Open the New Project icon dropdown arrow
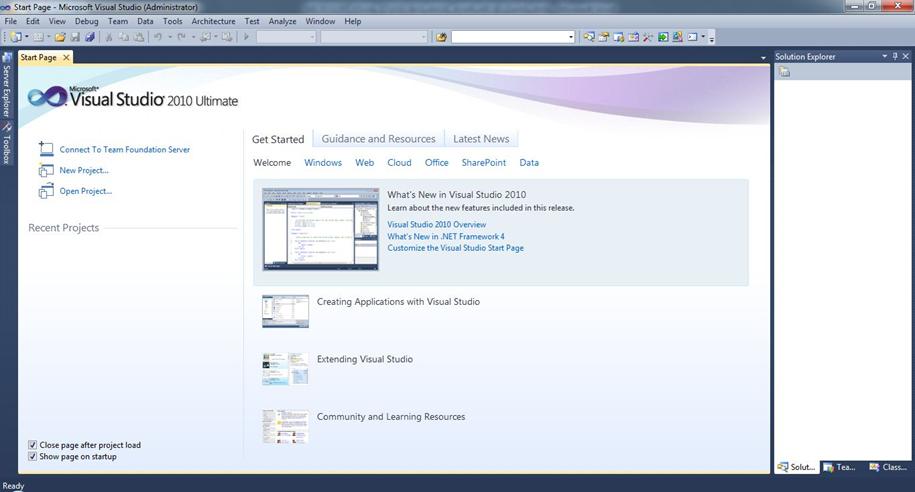915x492 pixels. (27, 37)
